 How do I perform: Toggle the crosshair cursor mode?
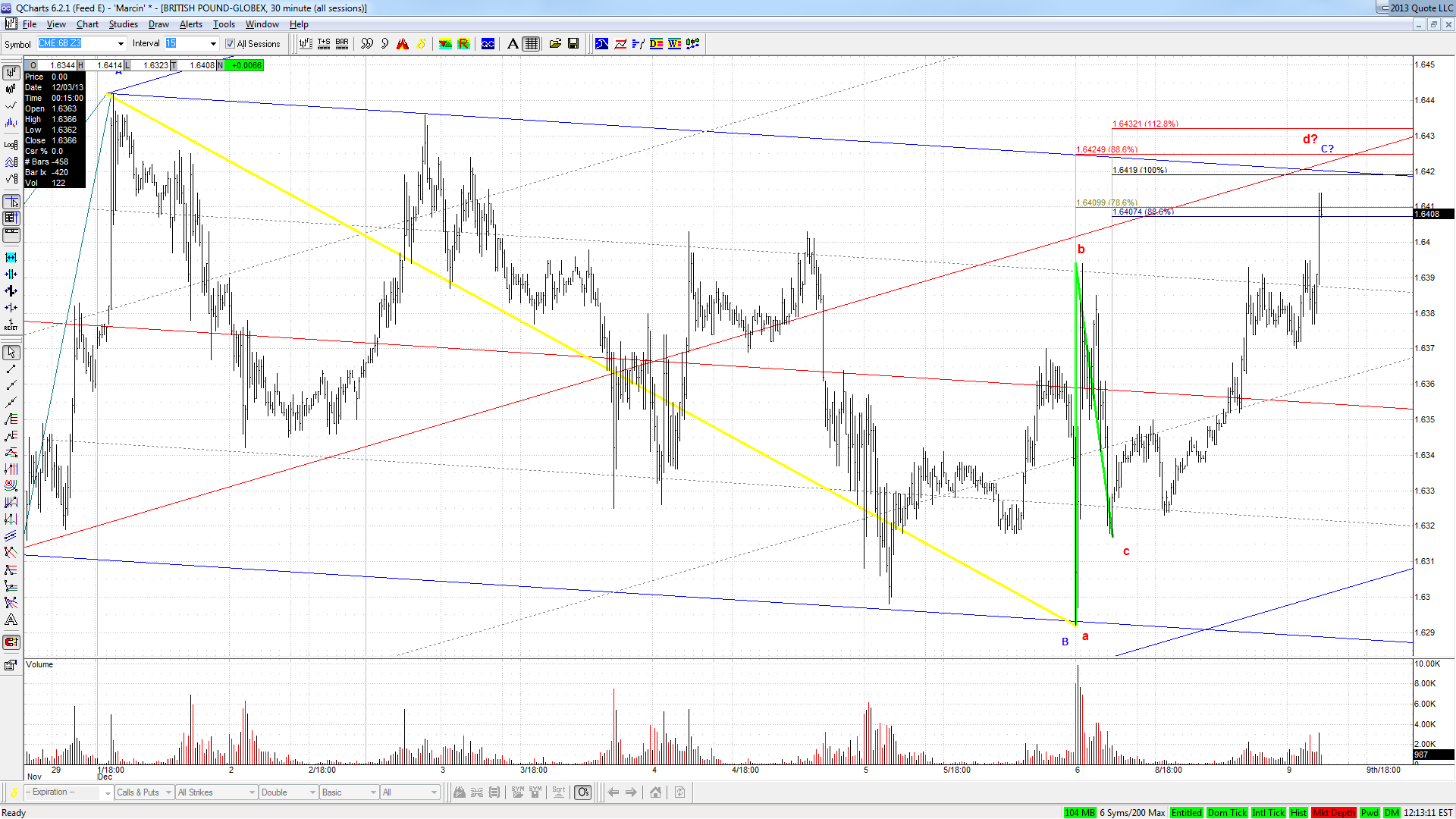pyautogui.click(x=11, y=202)
